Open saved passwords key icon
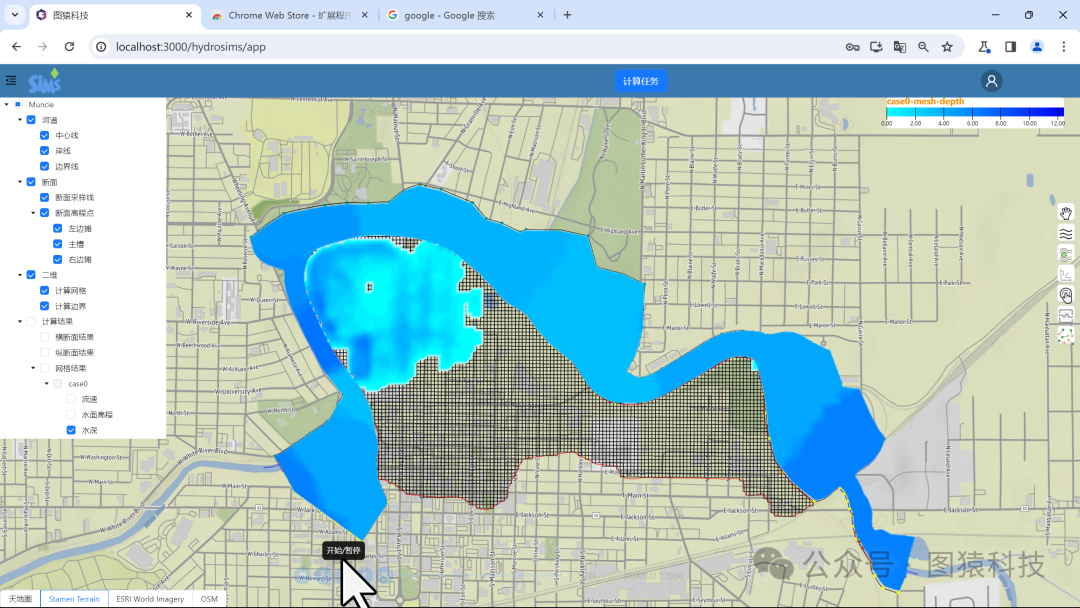Screen dimensions: 1080x608 853,47
